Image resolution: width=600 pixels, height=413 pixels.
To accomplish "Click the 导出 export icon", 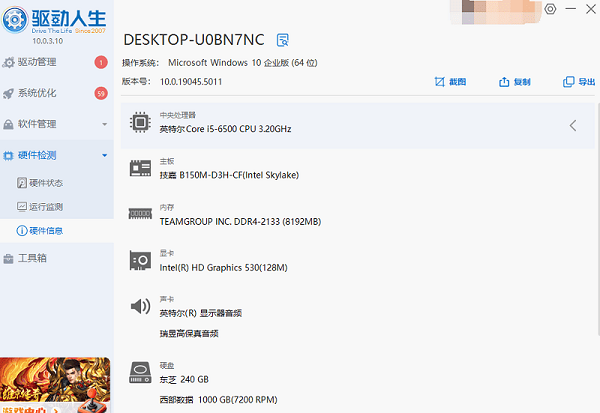I will (568, 82).
